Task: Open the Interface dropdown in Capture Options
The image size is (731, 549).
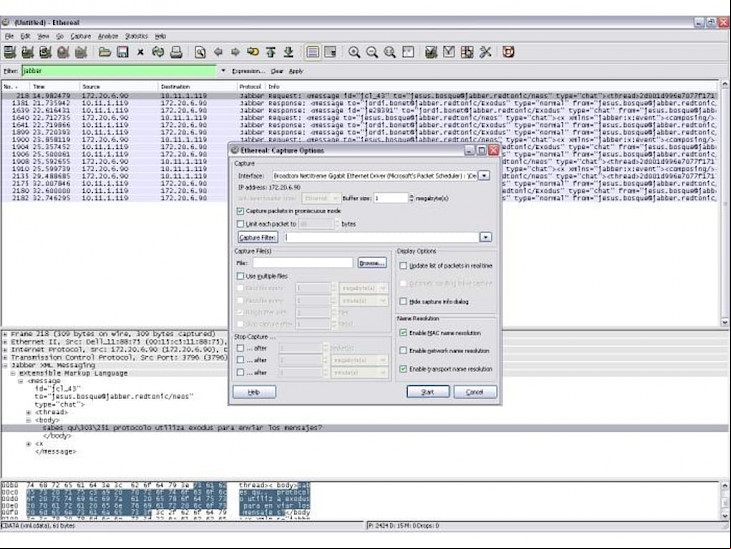Action: click(484, 176)
